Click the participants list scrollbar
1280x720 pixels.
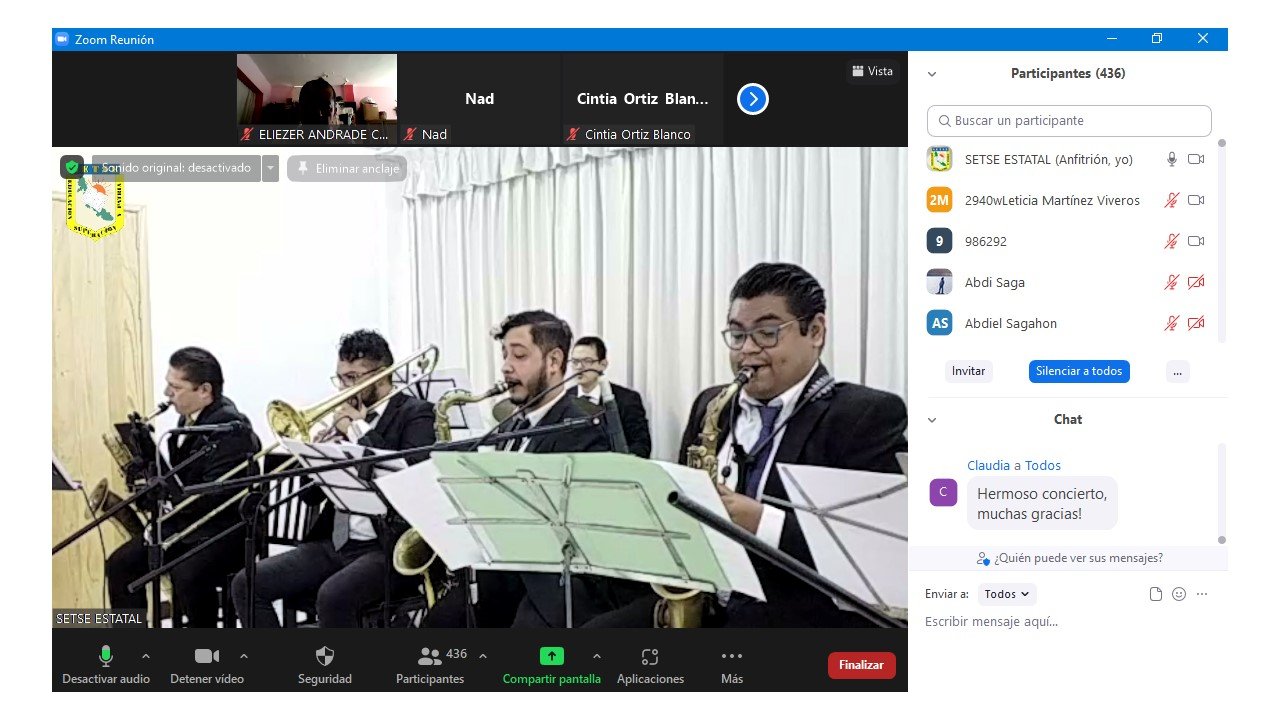1221,240
